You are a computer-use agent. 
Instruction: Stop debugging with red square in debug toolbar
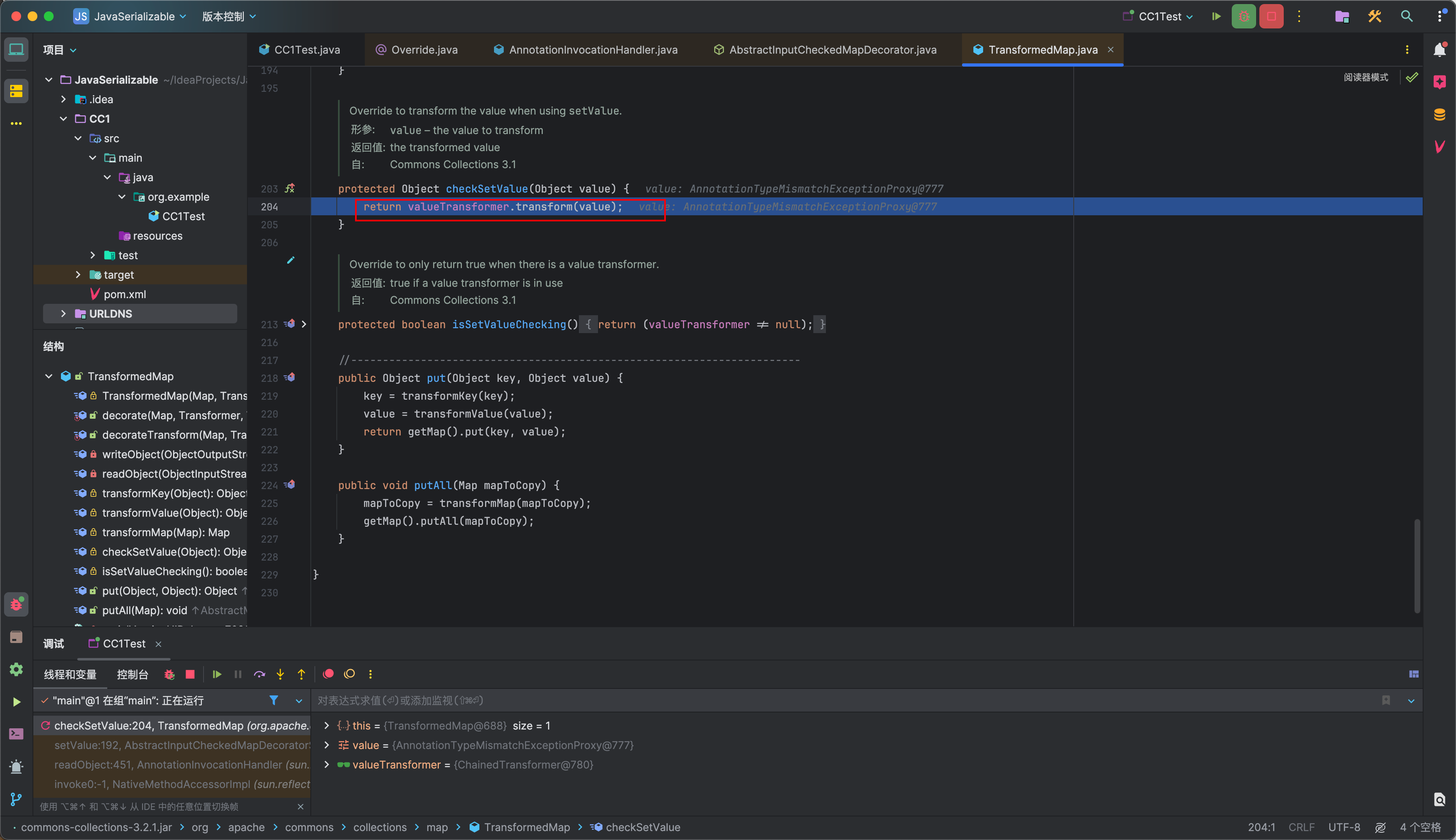(x=190, y=674)
